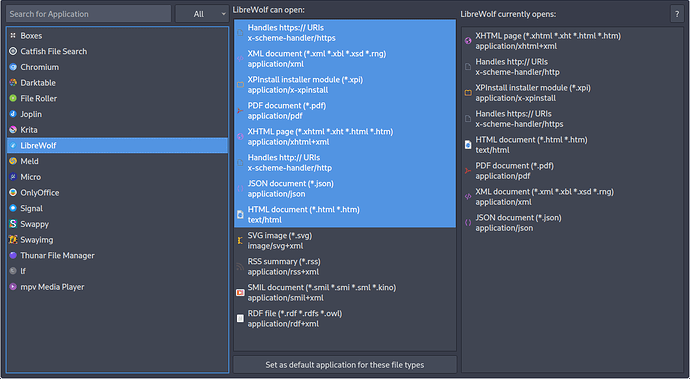Click SVG image file type icon
Image resolution: width=690 pixels, height=379 pixels.
click(240, 240)
